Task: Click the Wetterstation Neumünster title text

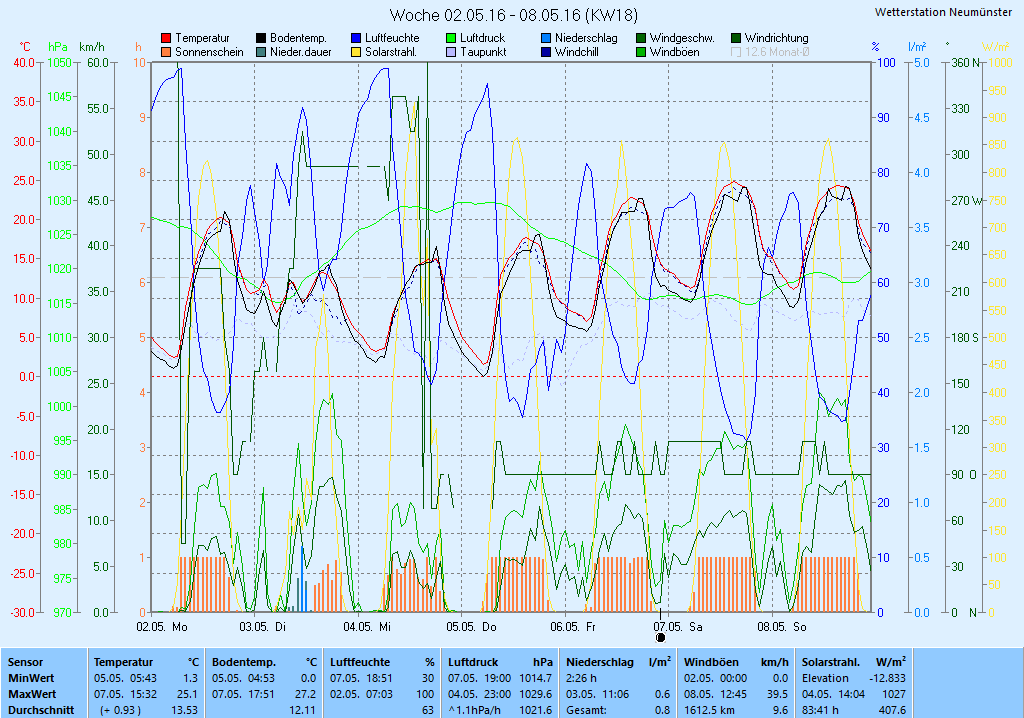Action: 942,12
